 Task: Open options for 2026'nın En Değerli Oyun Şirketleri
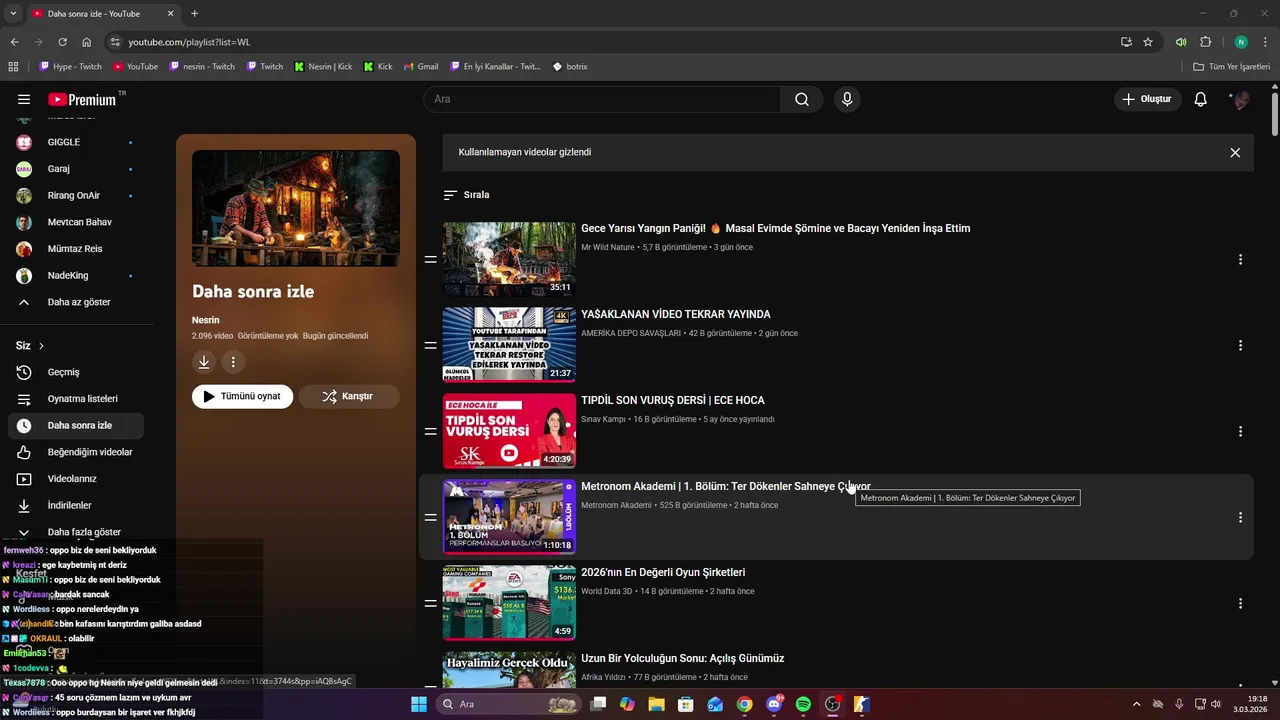[1240, 603]
